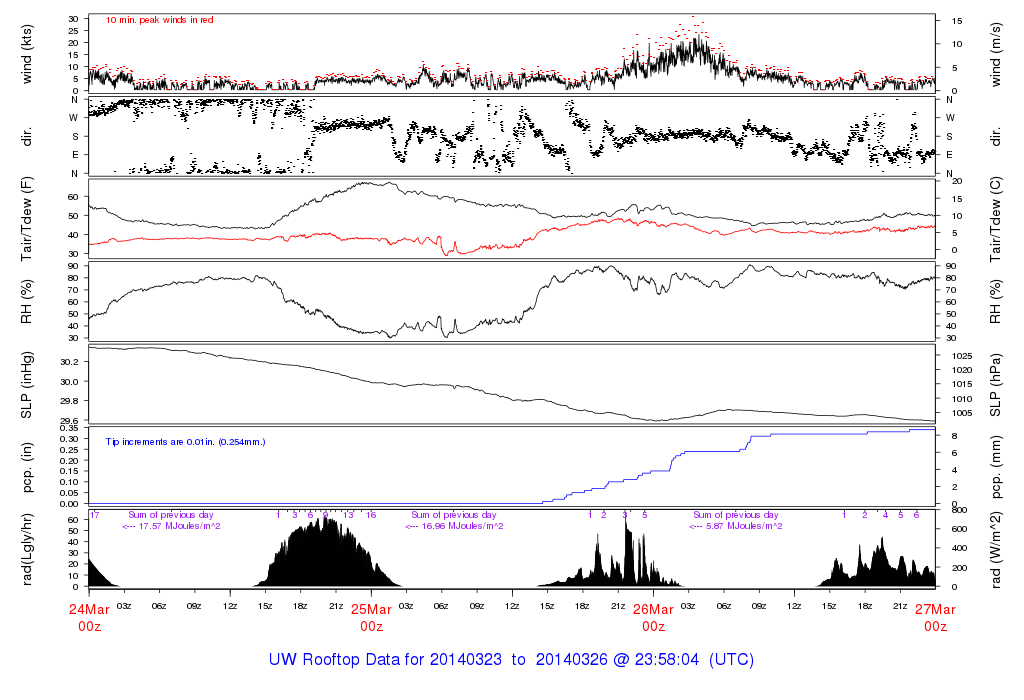Select the "rad(Lgly/hr)" axis label
1024x700 pixels.
click(27, 549)
